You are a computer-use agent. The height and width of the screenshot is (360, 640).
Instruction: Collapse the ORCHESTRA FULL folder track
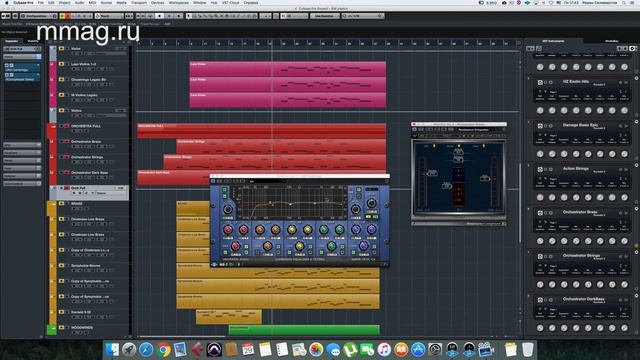pos(53,127)
